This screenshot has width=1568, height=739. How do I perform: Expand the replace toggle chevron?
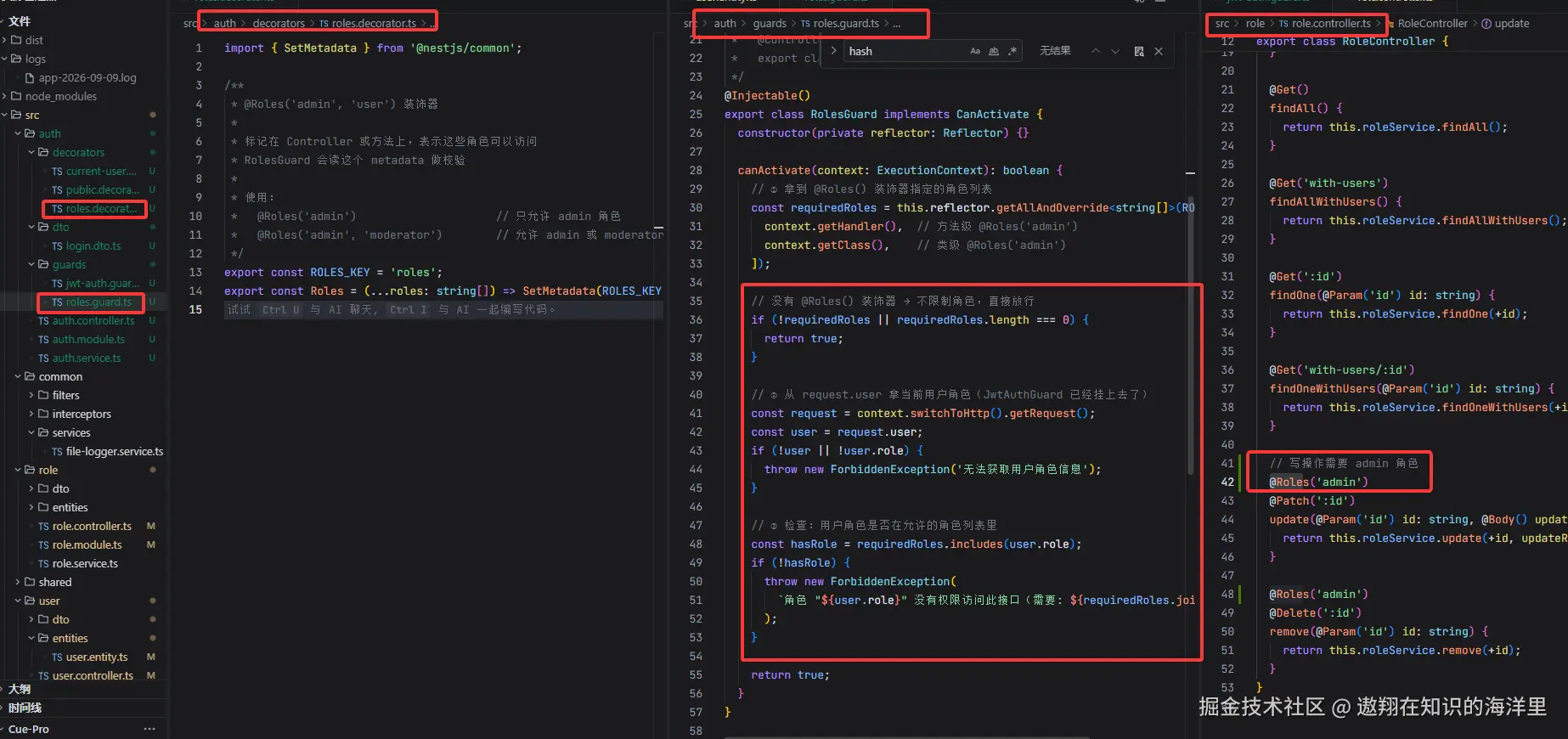coord(833,51)
